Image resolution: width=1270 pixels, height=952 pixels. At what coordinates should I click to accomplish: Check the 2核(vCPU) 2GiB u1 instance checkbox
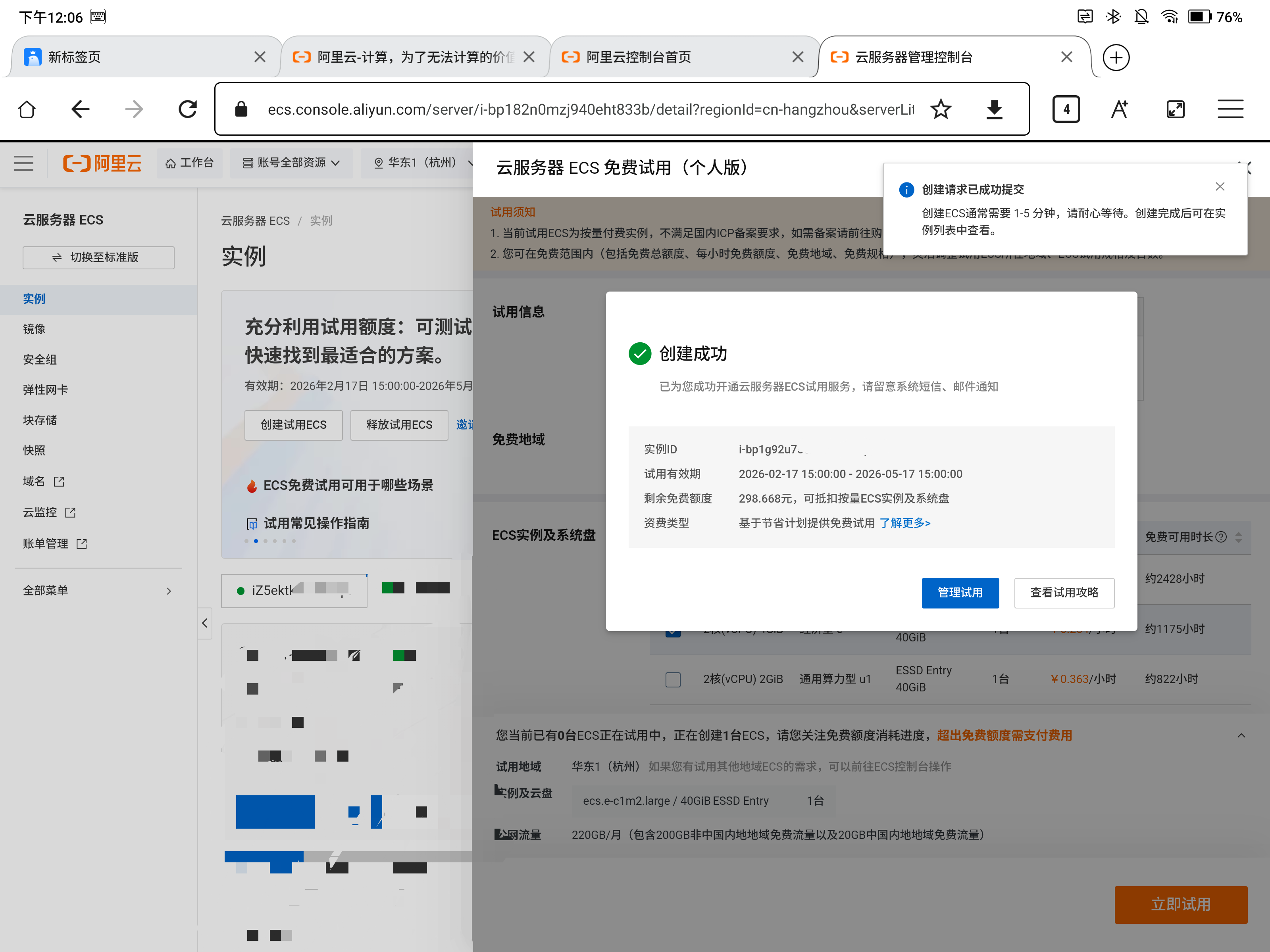click(x=673, y=679)
